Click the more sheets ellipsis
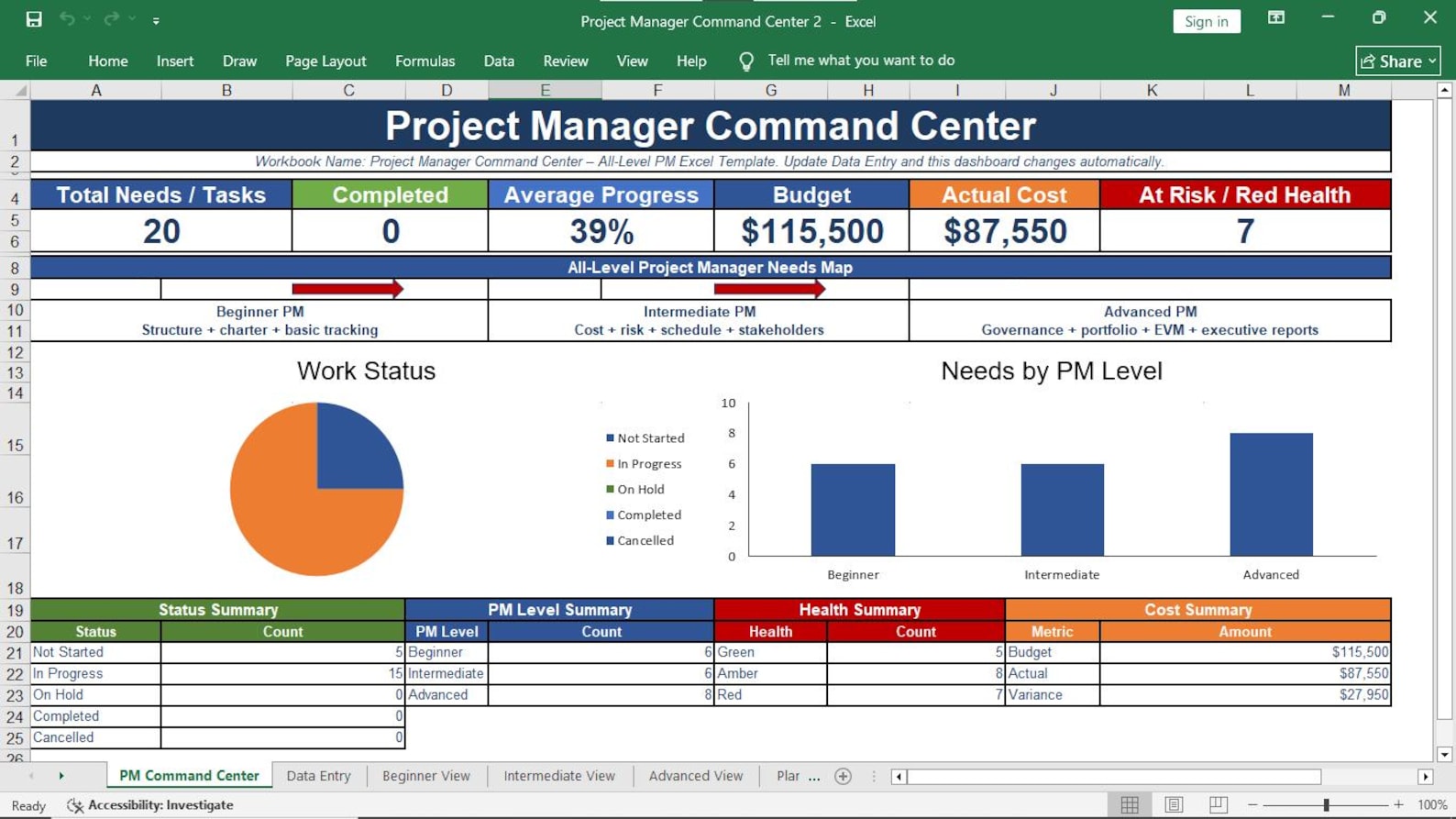 pos(814,777)
